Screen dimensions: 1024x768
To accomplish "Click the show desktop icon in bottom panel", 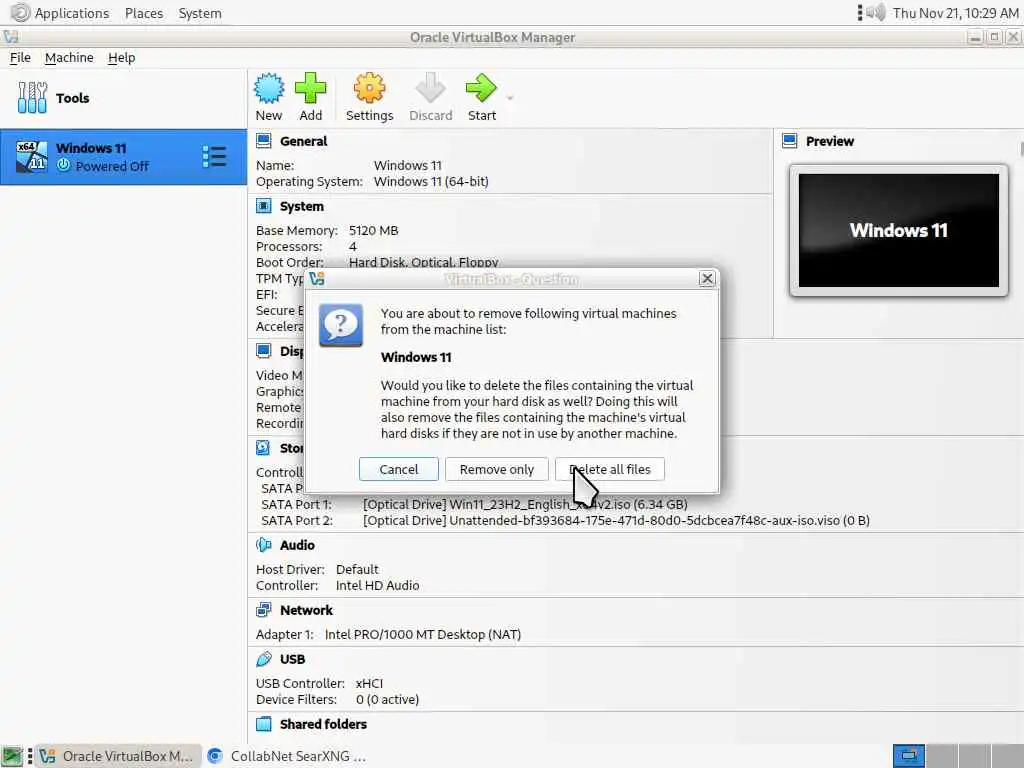I will coord(12,756).
